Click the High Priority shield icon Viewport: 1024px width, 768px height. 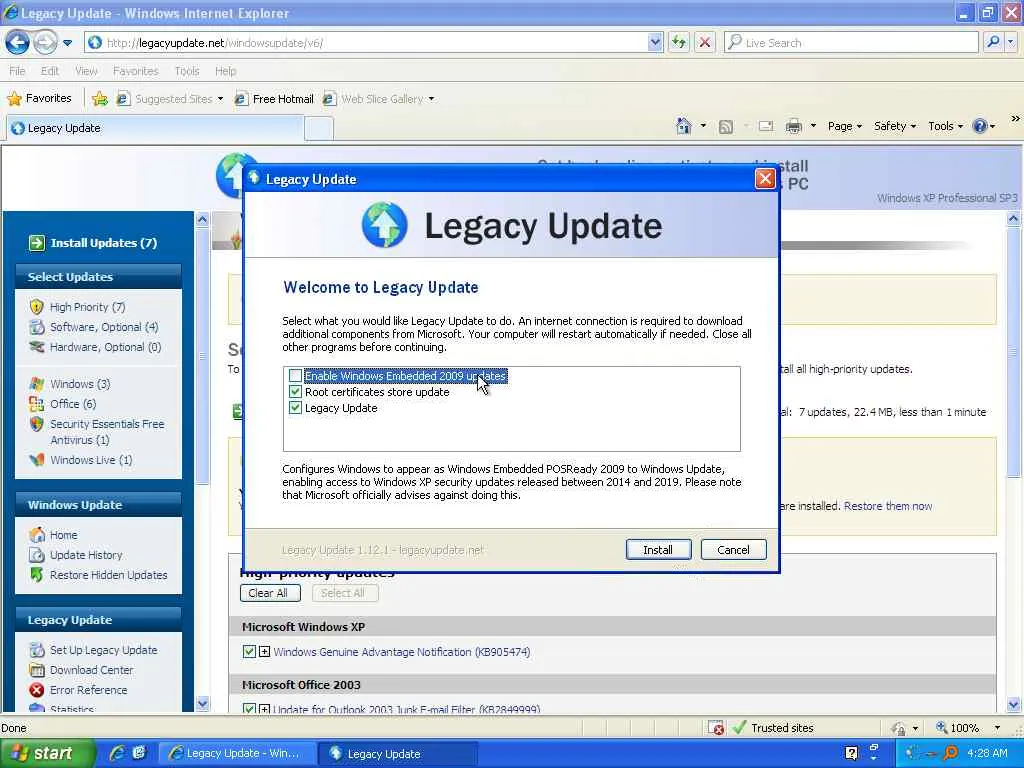tap(37, 306)
